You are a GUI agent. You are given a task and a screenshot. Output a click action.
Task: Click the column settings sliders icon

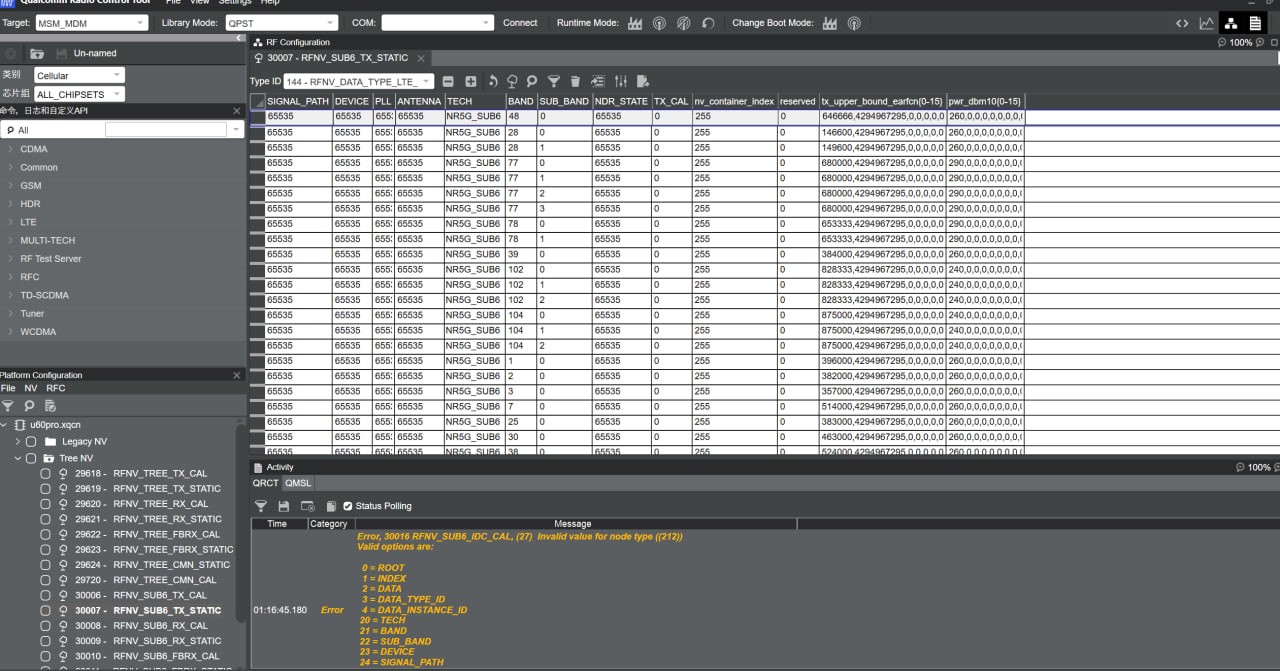[621, 81]
